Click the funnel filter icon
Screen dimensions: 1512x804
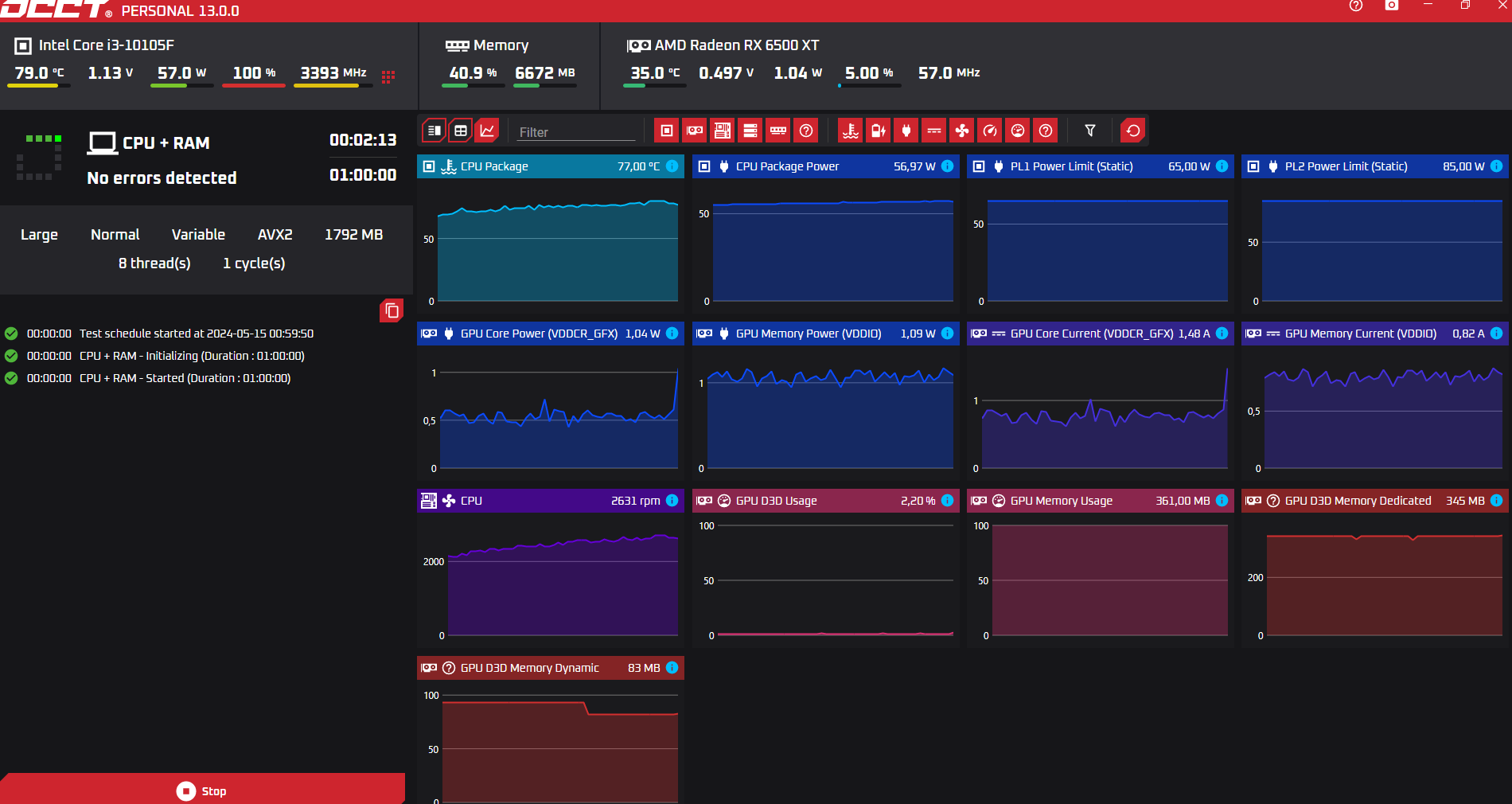click(1090, 131)
